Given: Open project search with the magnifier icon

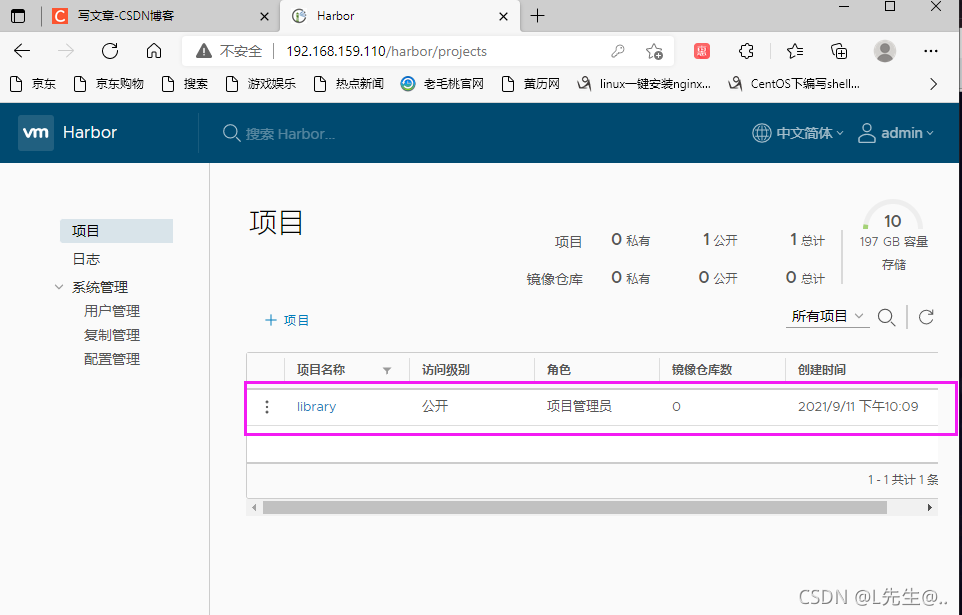Looking at the screenshot, I should pos(887,317).
